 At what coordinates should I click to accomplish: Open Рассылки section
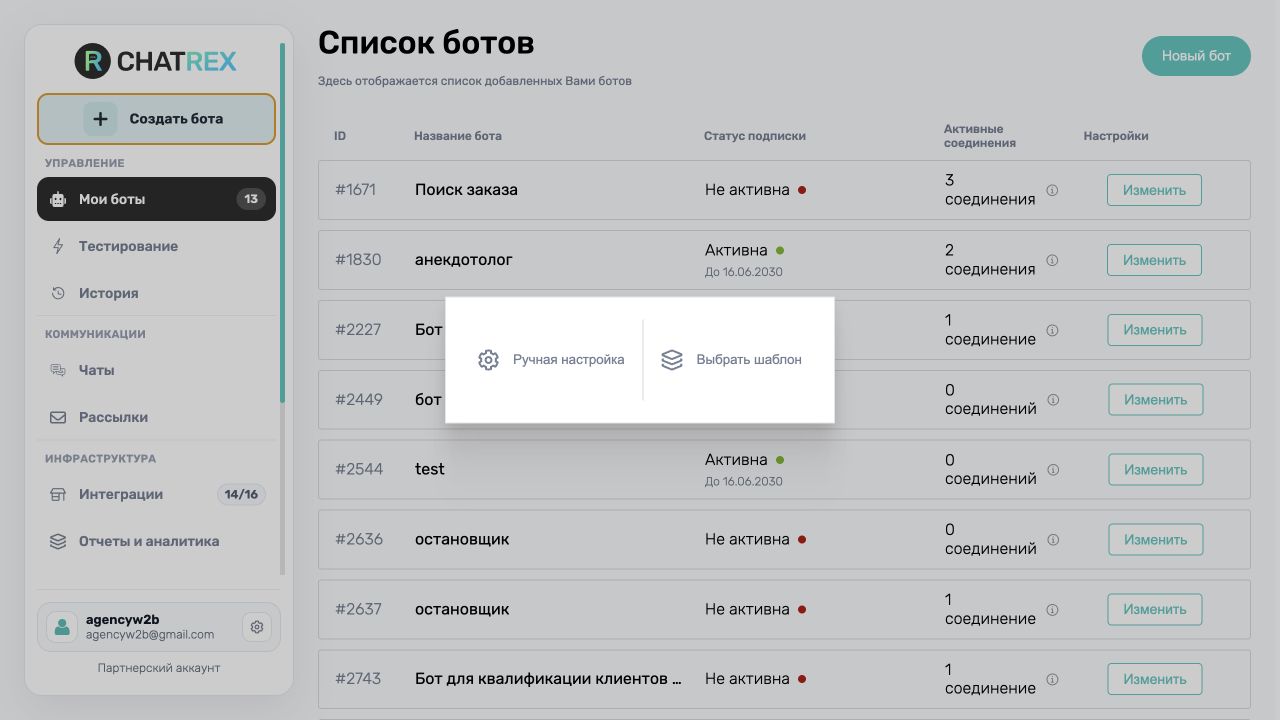156,417
